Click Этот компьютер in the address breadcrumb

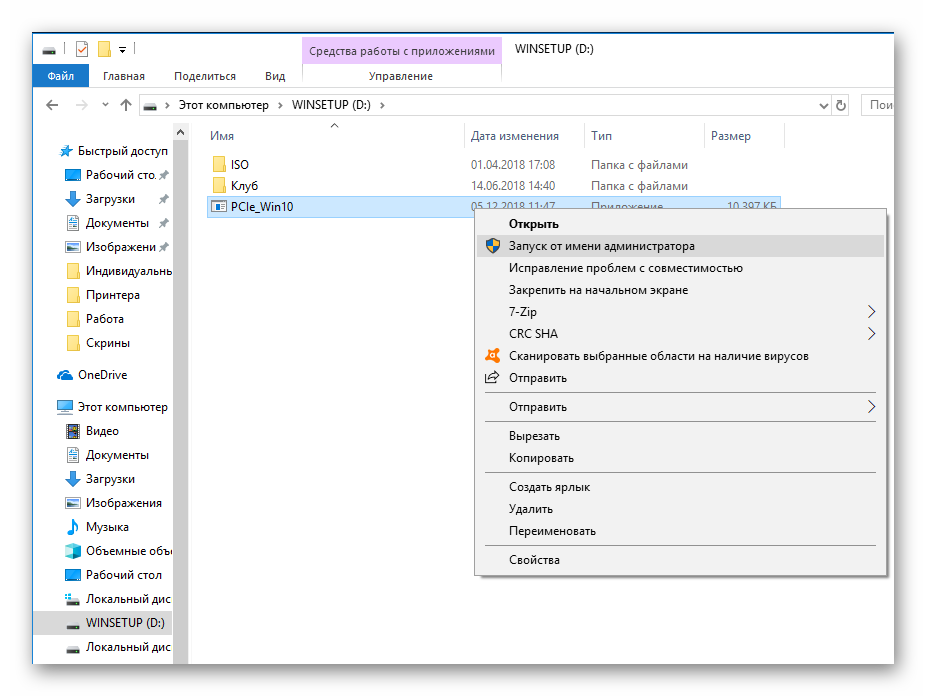click(224, 105)
